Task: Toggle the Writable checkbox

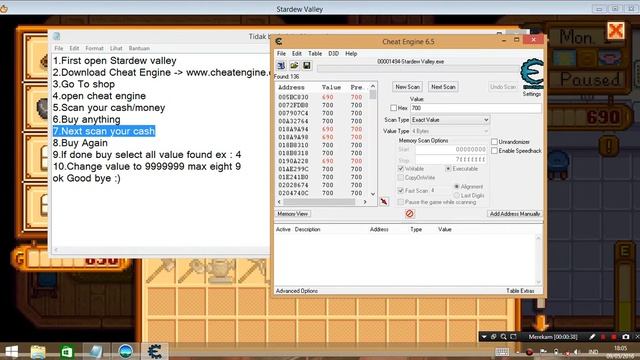Action: [x=401, y=169]
